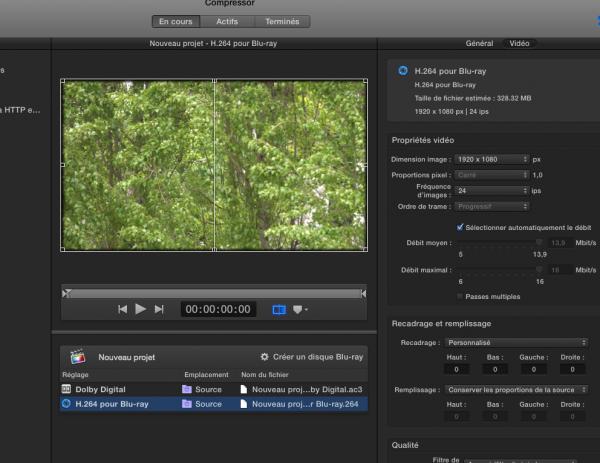Open the Terminés tab
Image resolution: width=600 pixels, height=463 pixels.
coord(282,21)
